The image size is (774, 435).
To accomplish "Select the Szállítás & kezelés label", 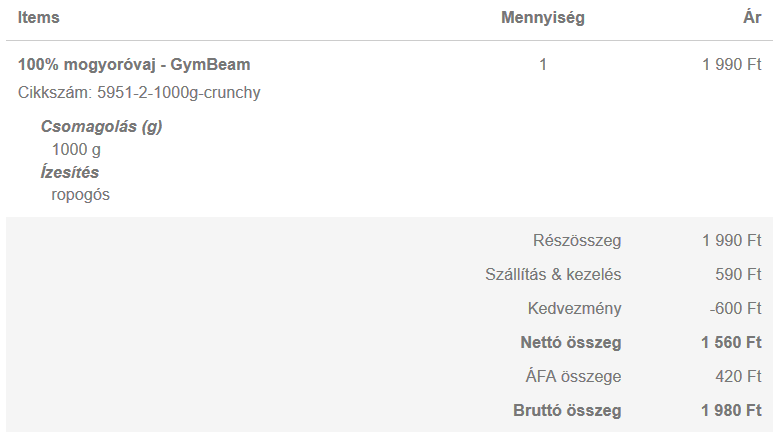I will click(553, 275).
